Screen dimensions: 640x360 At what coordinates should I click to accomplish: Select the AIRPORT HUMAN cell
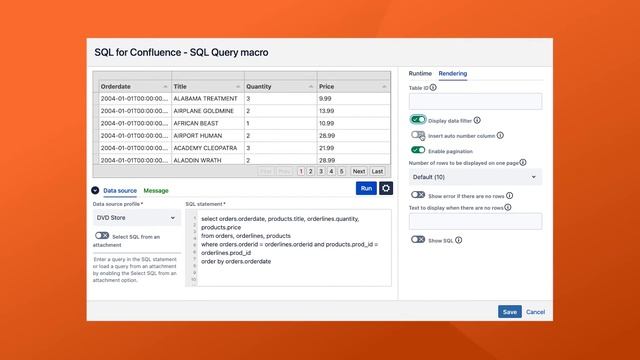click(208, 136)
